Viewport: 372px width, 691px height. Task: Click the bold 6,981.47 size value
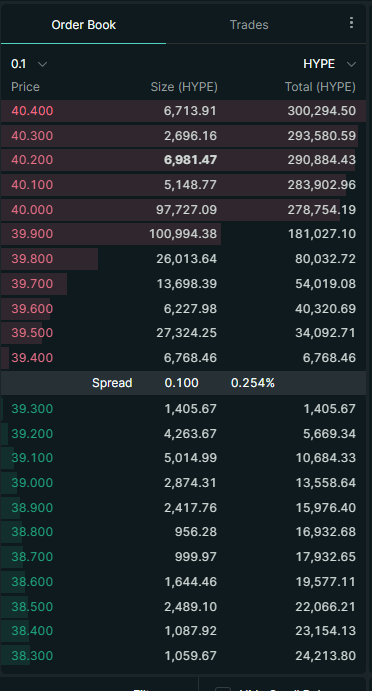tap(190, 160)
